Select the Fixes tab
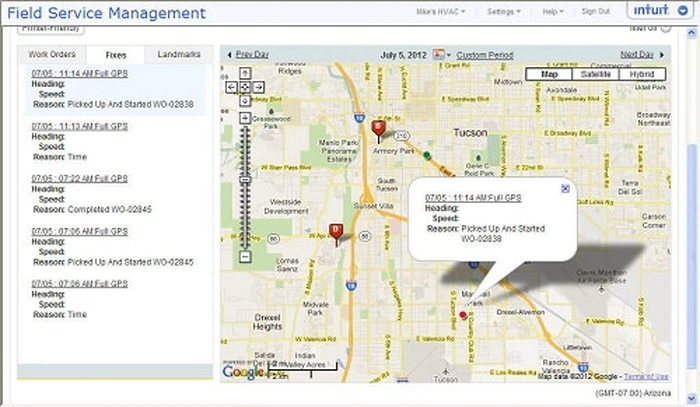The height and width of the screenshot is (407, 700). pyautogui.click(x=116, y=55)
